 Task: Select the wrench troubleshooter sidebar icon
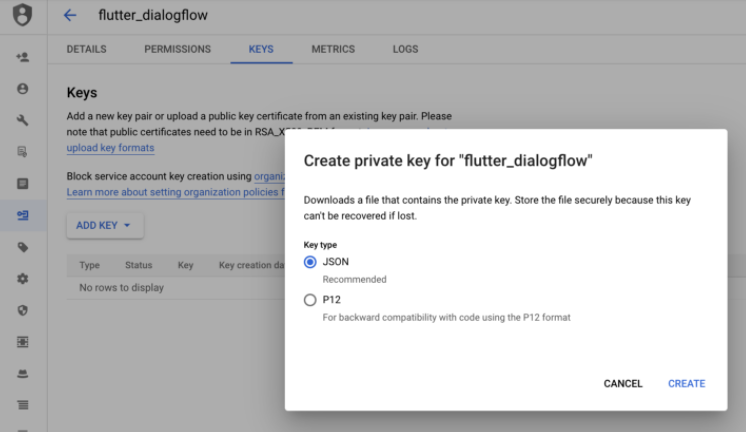(22, 121)
